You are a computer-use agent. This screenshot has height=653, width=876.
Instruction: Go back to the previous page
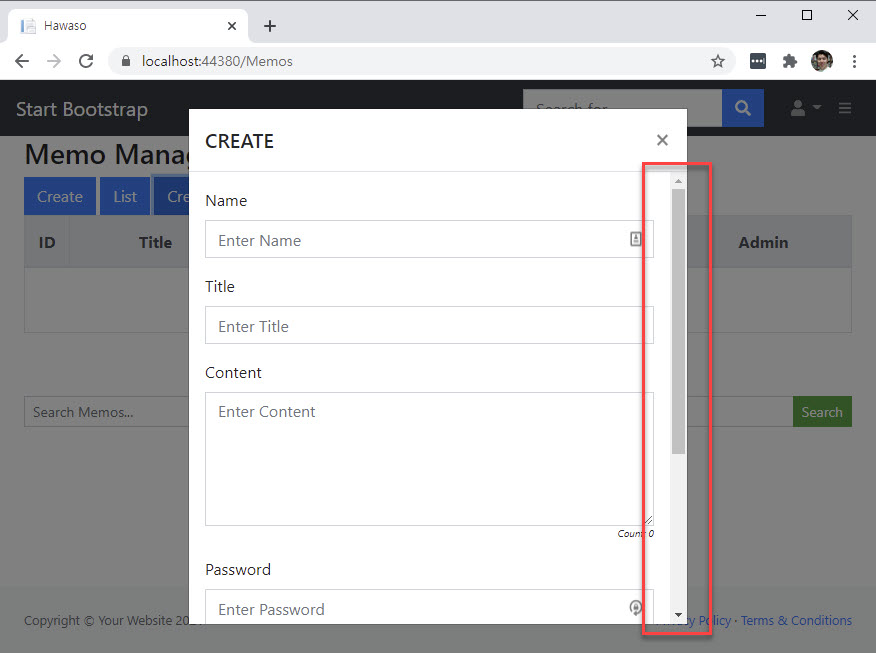[22, 61]
